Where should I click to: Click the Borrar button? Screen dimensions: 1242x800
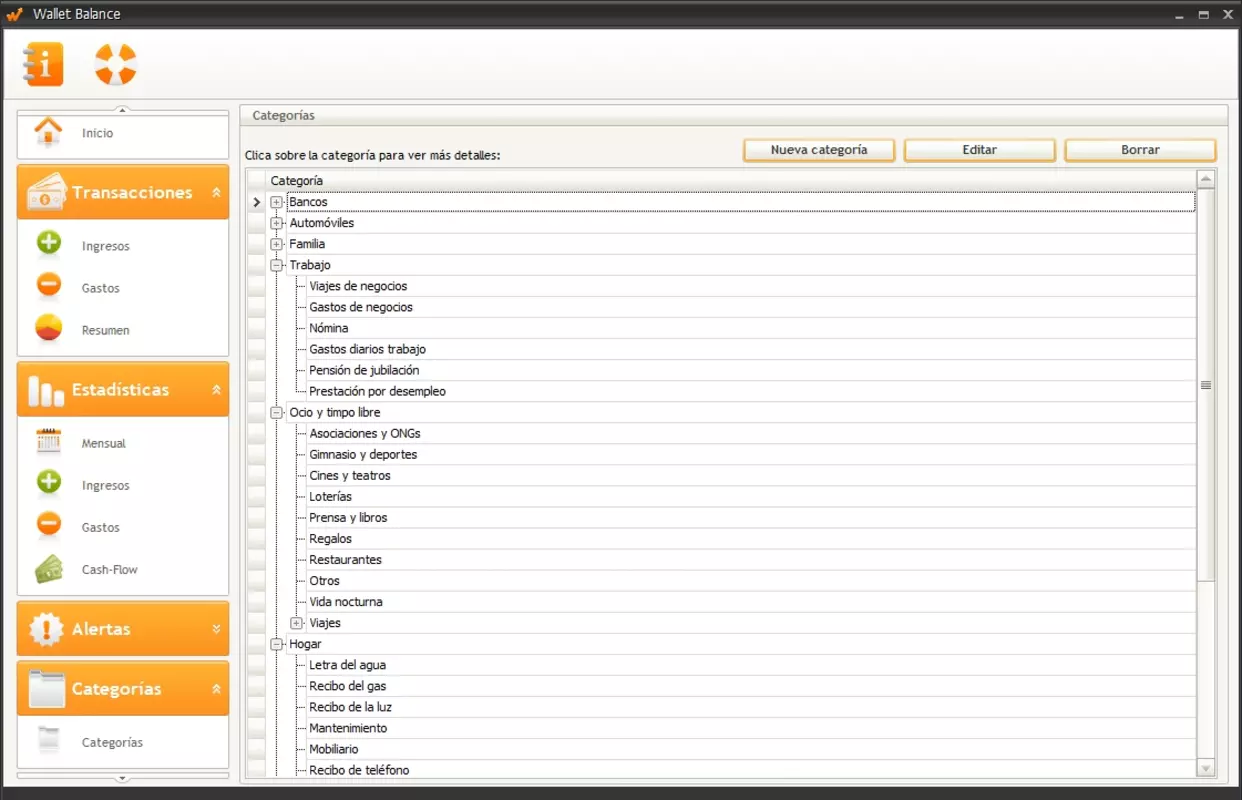(x=1140, y=150)
